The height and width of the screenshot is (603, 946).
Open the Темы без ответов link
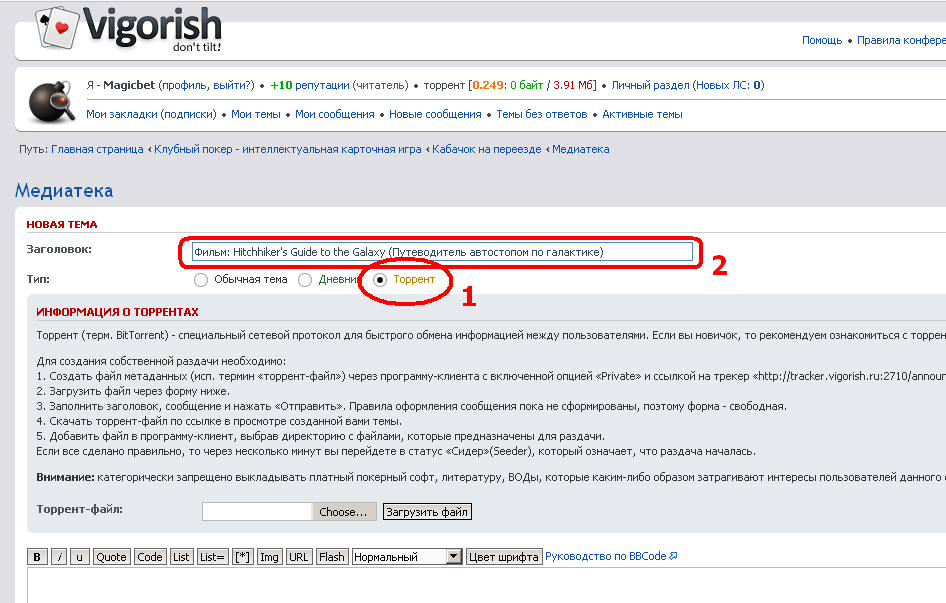pos(542,114)
